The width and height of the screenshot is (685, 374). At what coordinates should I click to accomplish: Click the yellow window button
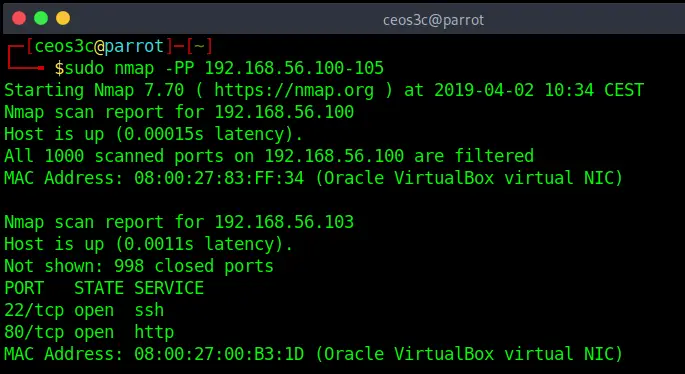pos(63,18)
